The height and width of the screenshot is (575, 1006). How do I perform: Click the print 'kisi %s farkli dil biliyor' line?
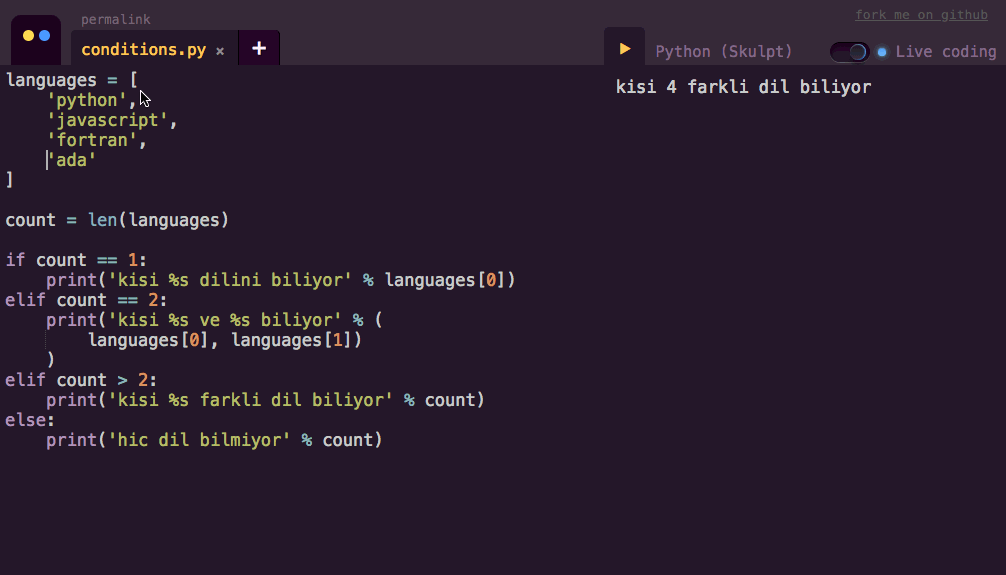coord(265,400)
